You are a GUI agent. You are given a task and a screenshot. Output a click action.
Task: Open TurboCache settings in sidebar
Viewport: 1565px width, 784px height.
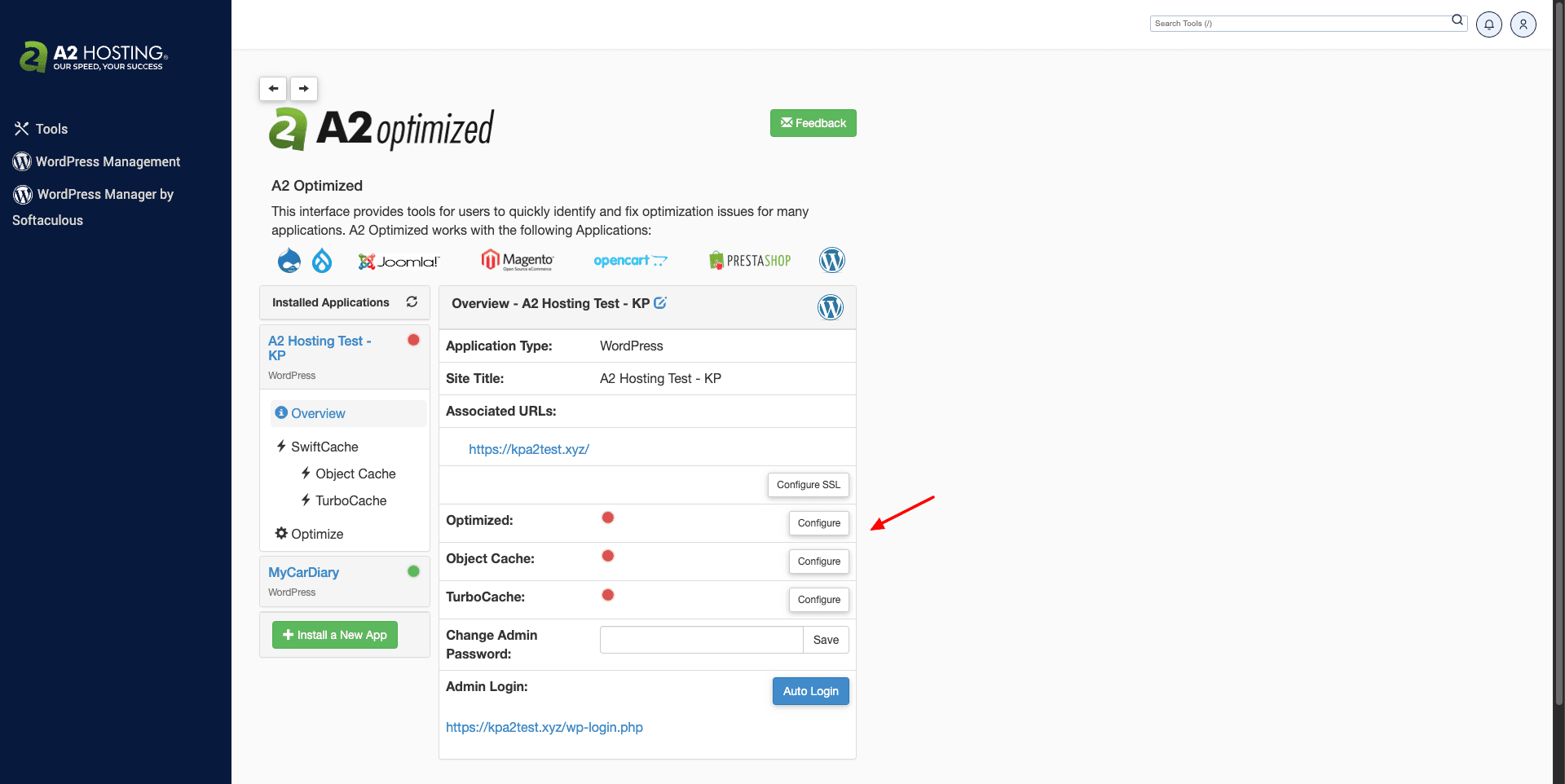[350, 500]
